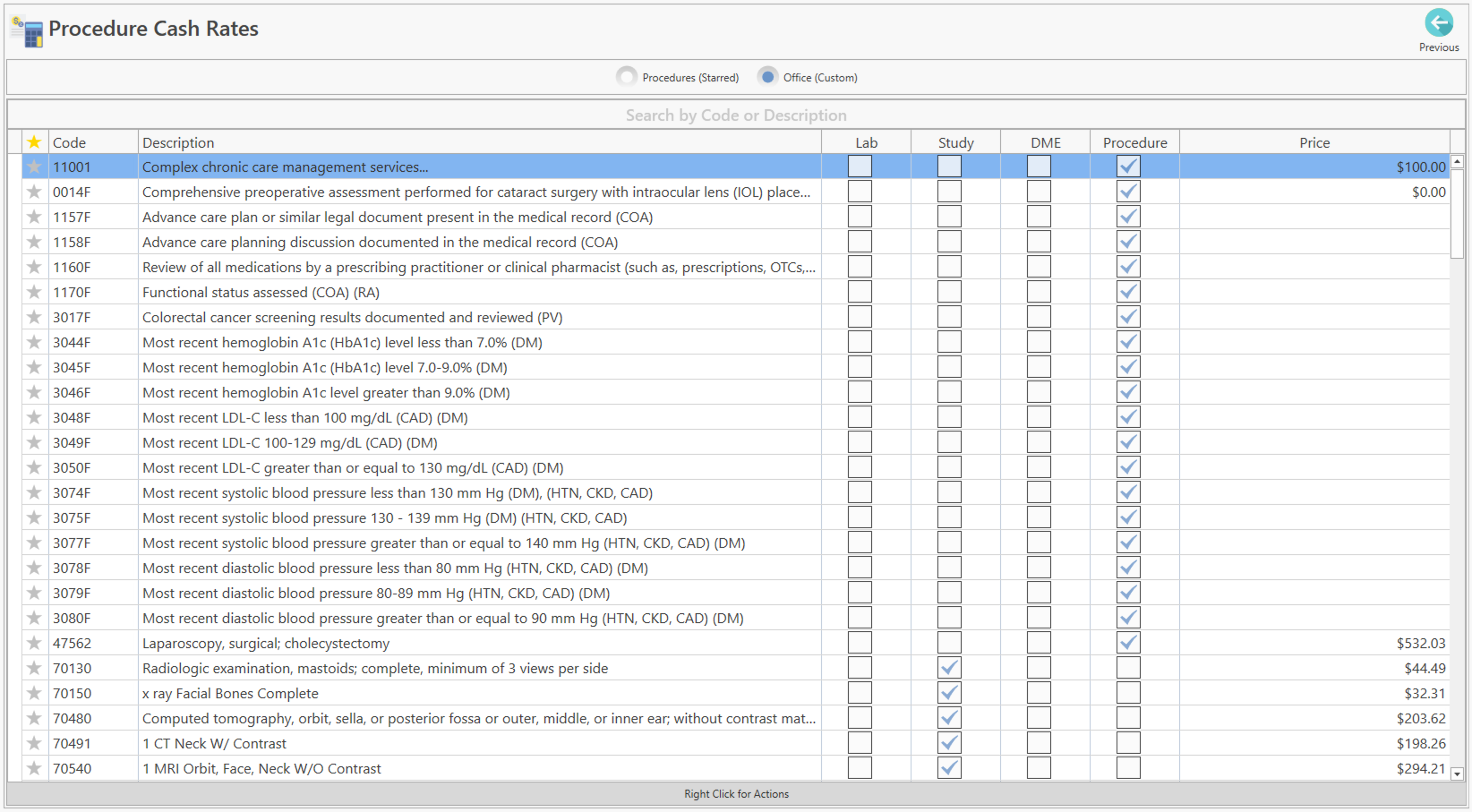This screenshot has height=812, width=1472.
Task: Uncheck Study checkbox for 70491 CT Neck
Action: pos(949,744)
